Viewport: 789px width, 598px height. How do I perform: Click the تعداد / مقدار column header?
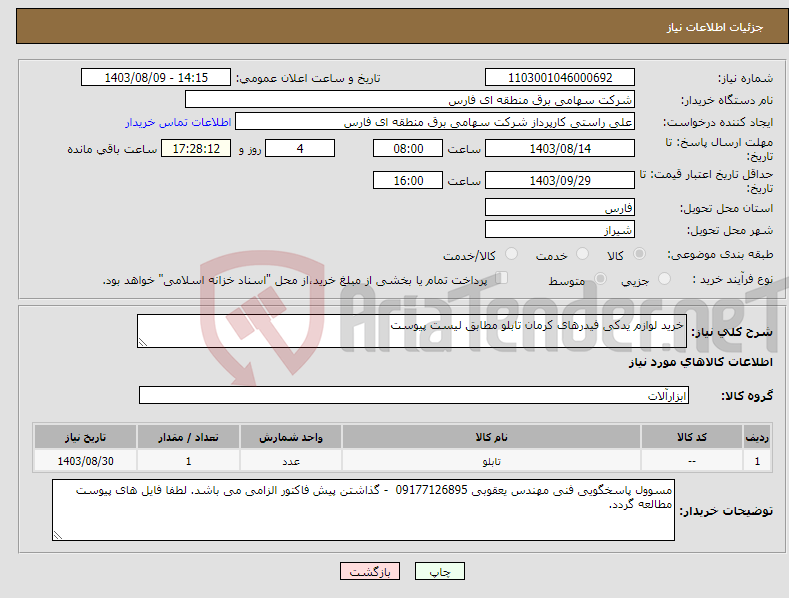pos(188,437)
